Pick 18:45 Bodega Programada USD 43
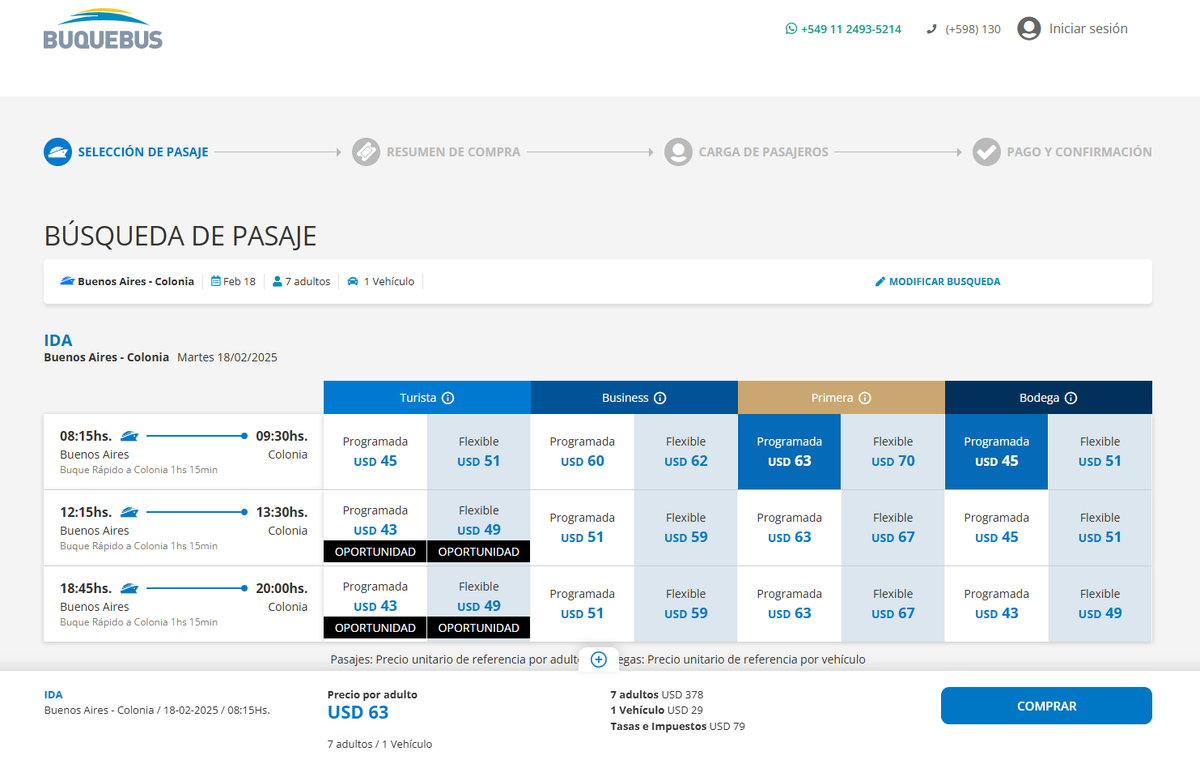1200x764 pixels. pos(996,604)
